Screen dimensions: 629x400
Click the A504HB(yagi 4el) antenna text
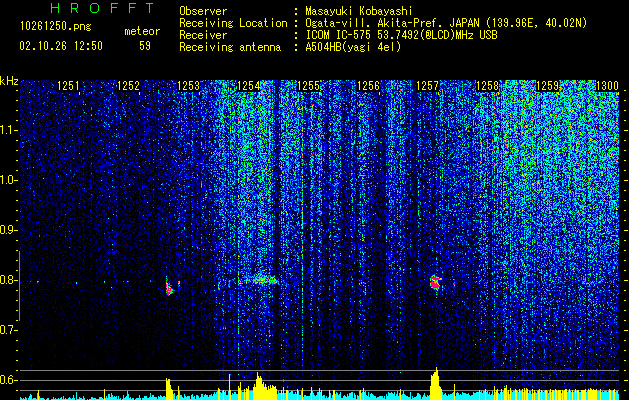coord(353,47)
